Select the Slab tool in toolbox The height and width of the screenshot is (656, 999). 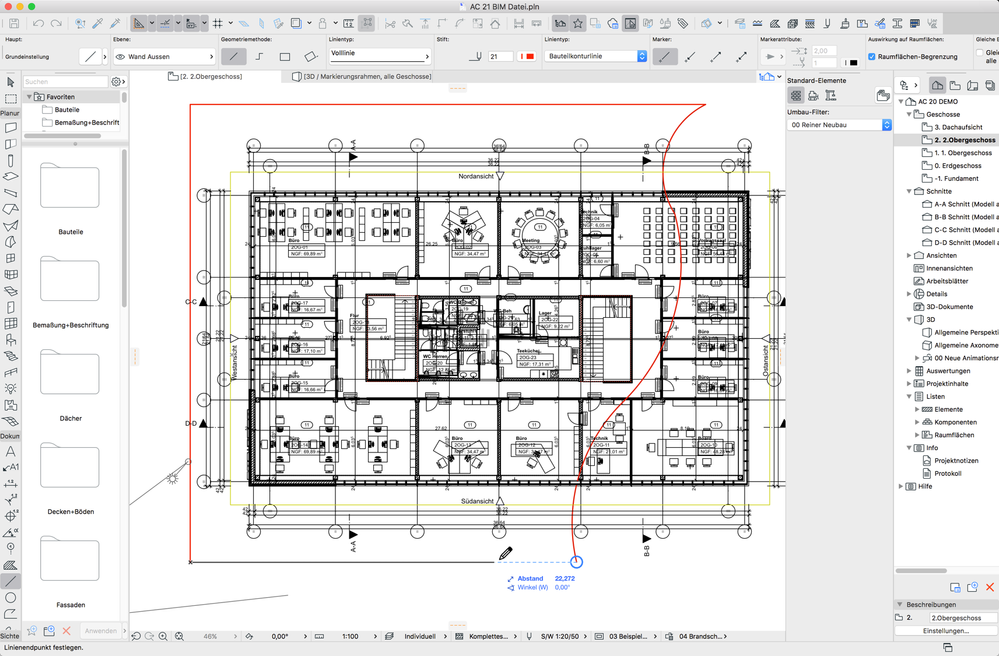(10, 176)
